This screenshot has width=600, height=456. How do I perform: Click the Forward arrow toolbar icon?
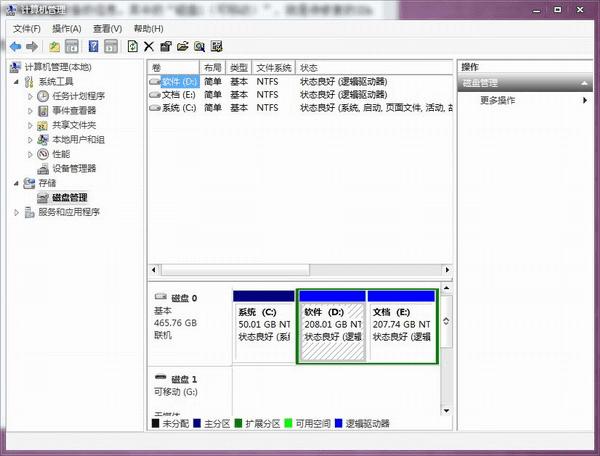(32, 47)
